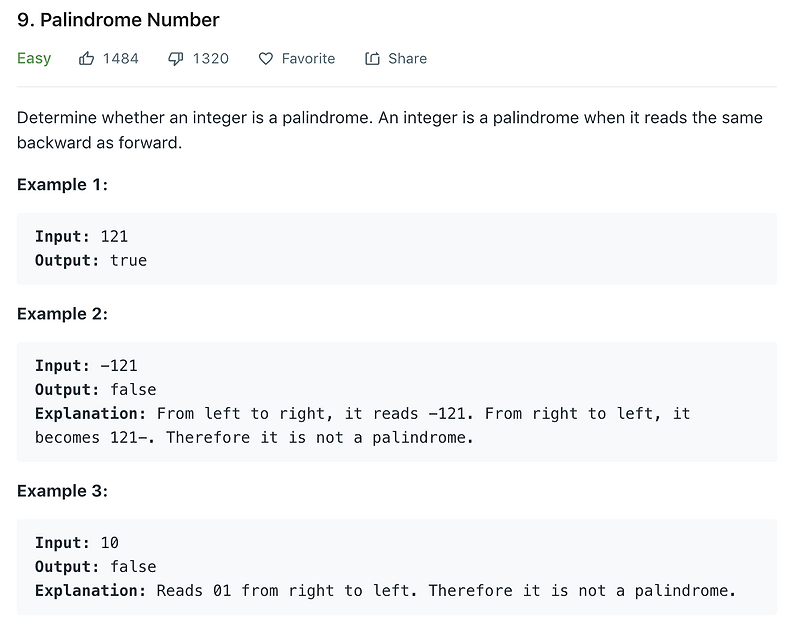Click the dislike count showing 1320
This screenshot has width=800, height=633.
pos(210,58)
